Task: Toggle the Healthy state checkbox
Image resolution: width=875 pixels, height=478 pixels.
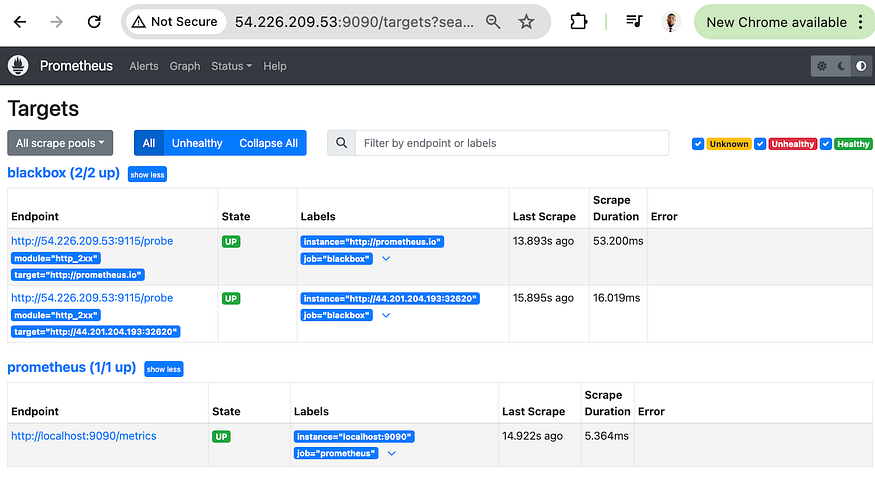Action: point(826,144)
